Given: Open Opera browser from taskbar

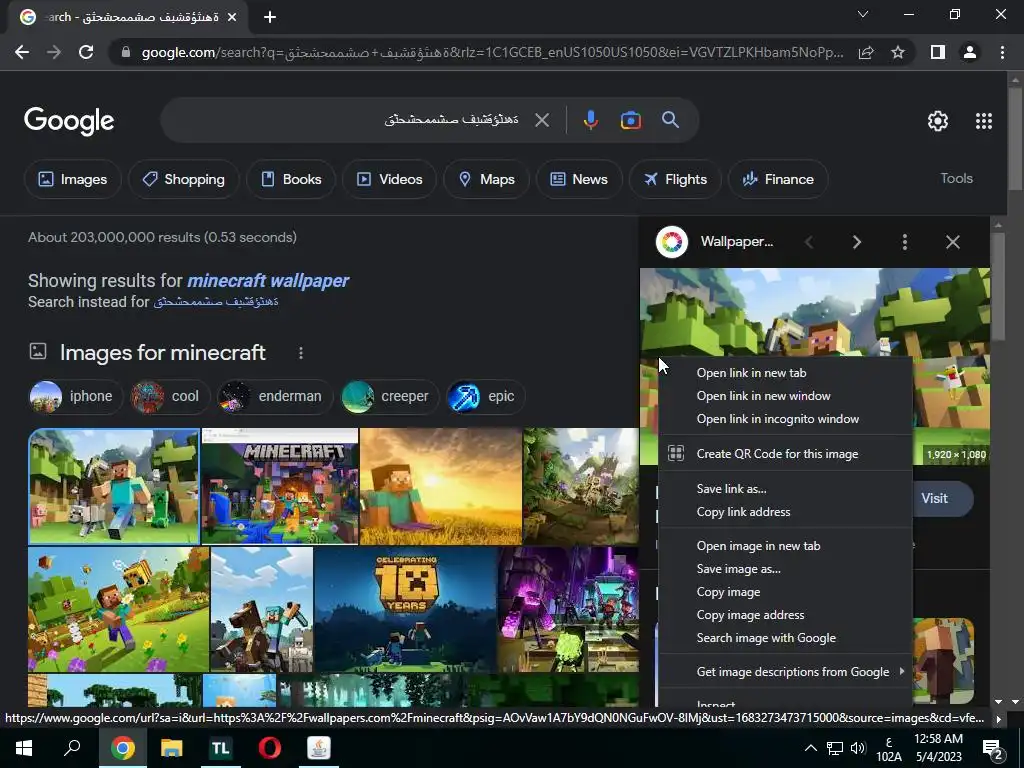Looking at the screenshot, I should point(269,748).
